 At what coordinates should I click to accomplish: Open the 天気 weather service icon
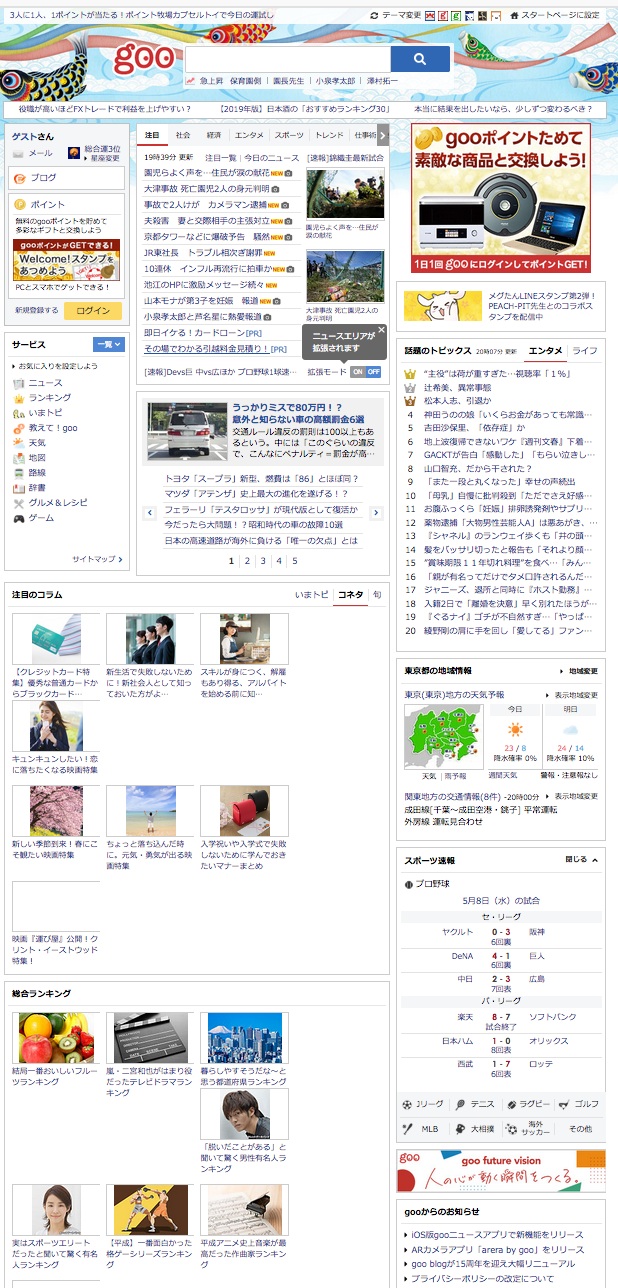coord(19,442)
